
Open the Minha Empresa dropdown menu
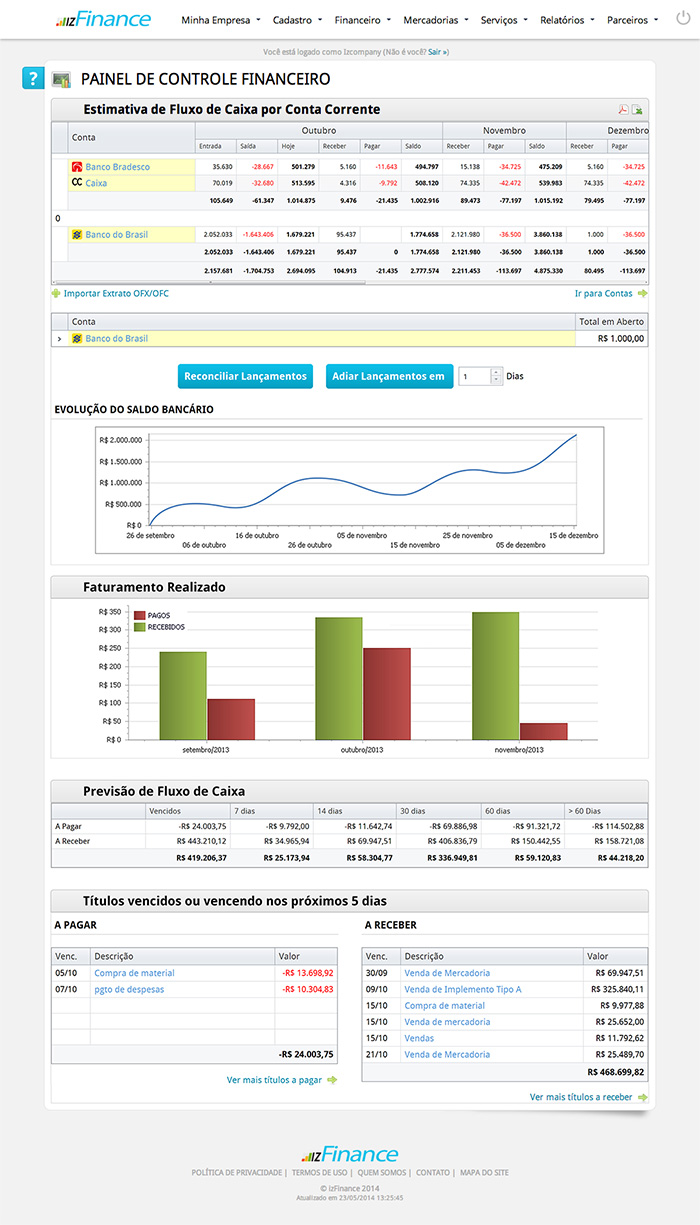click(220, 20)
